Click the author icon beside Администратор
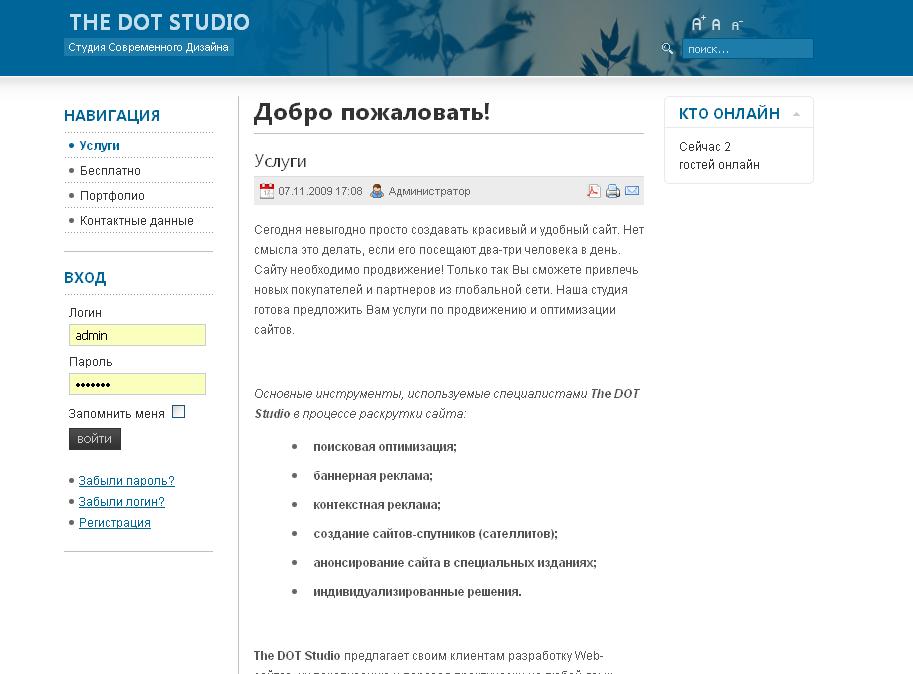This screenshot has width=913, height=674. point(375,189)
